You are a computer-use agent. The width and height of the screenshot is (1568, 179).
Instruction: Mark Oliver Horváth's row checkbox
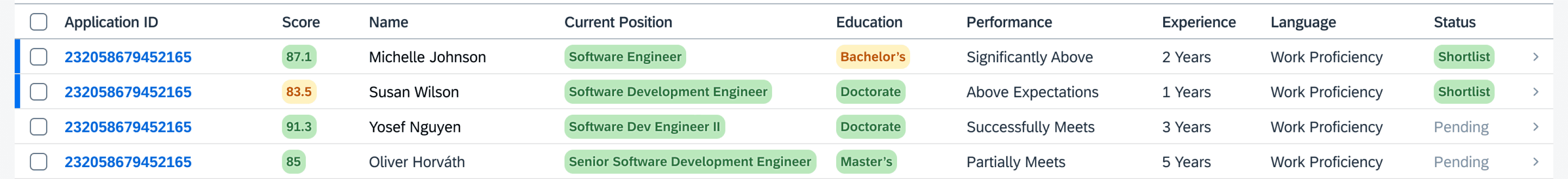(x=38, y=162)
